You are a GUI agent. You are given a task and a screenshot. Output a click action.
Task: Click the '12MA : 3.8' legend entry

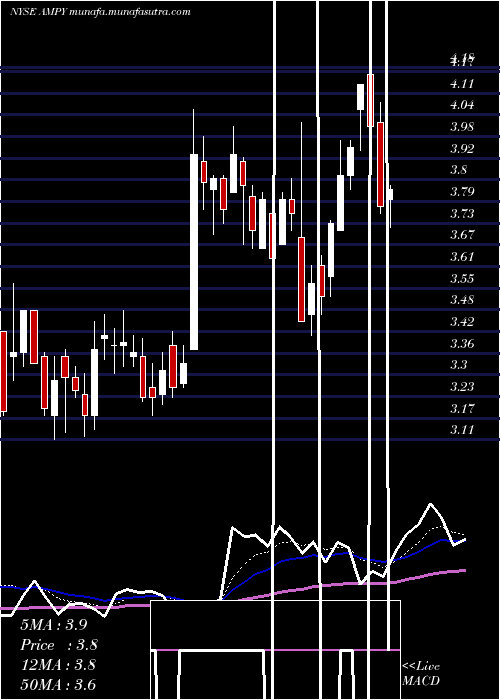point(58,665)
